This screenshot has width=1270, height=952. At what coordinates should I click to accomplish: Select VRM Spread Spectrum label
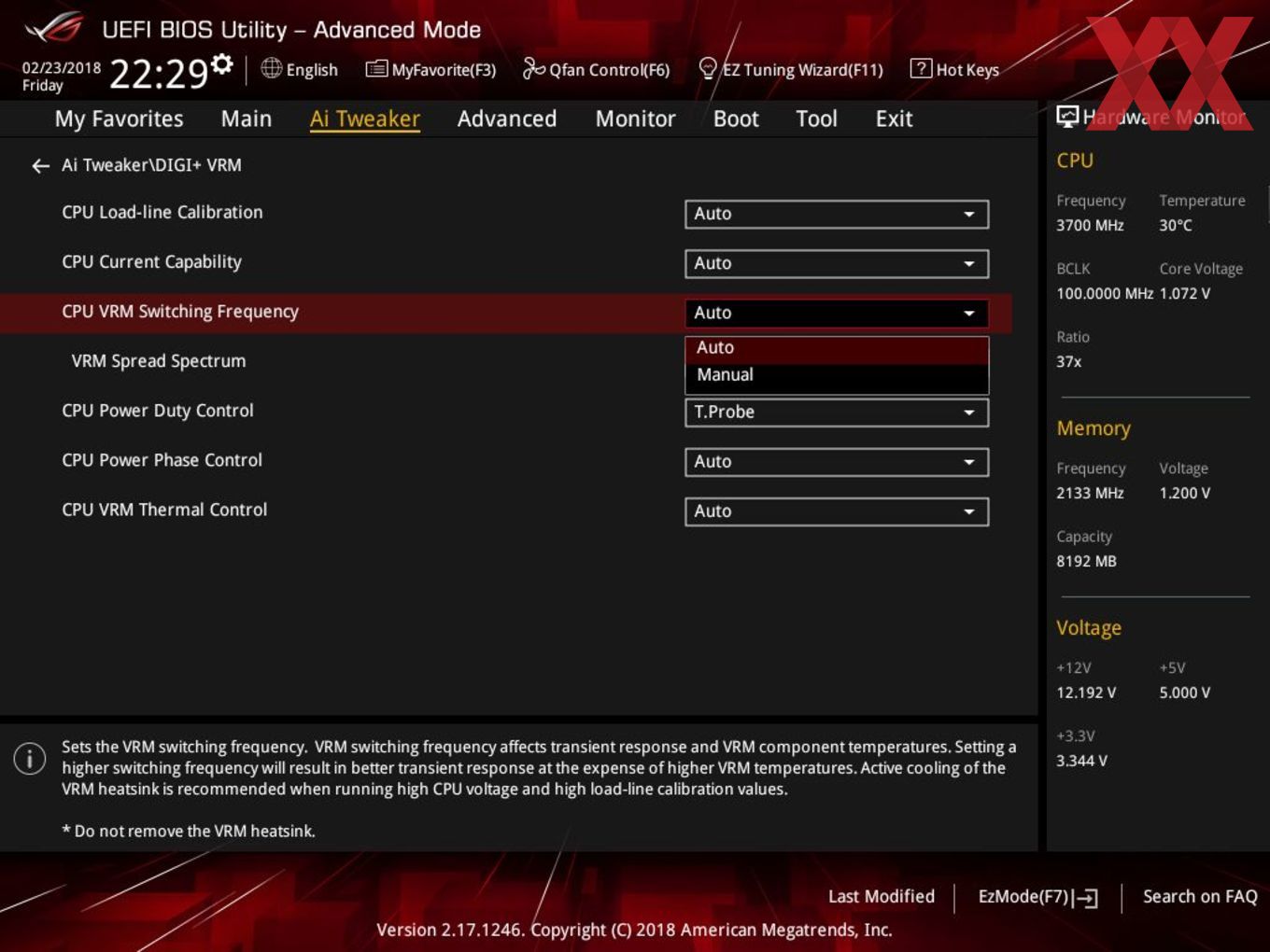(x=159, y=360)
